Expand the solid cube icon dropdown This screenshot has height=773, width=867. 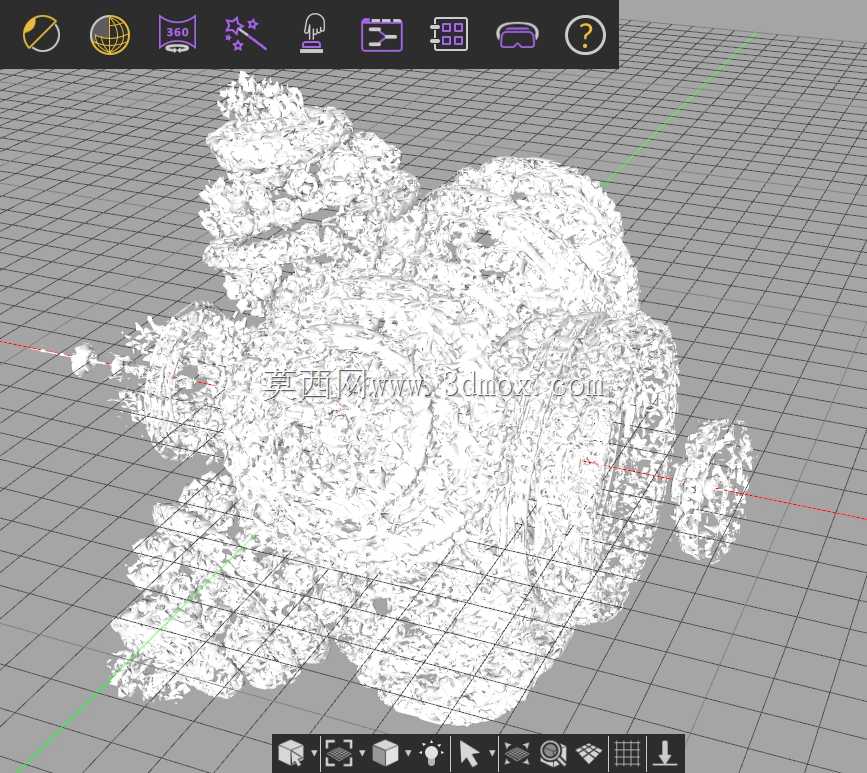(408, 753)
